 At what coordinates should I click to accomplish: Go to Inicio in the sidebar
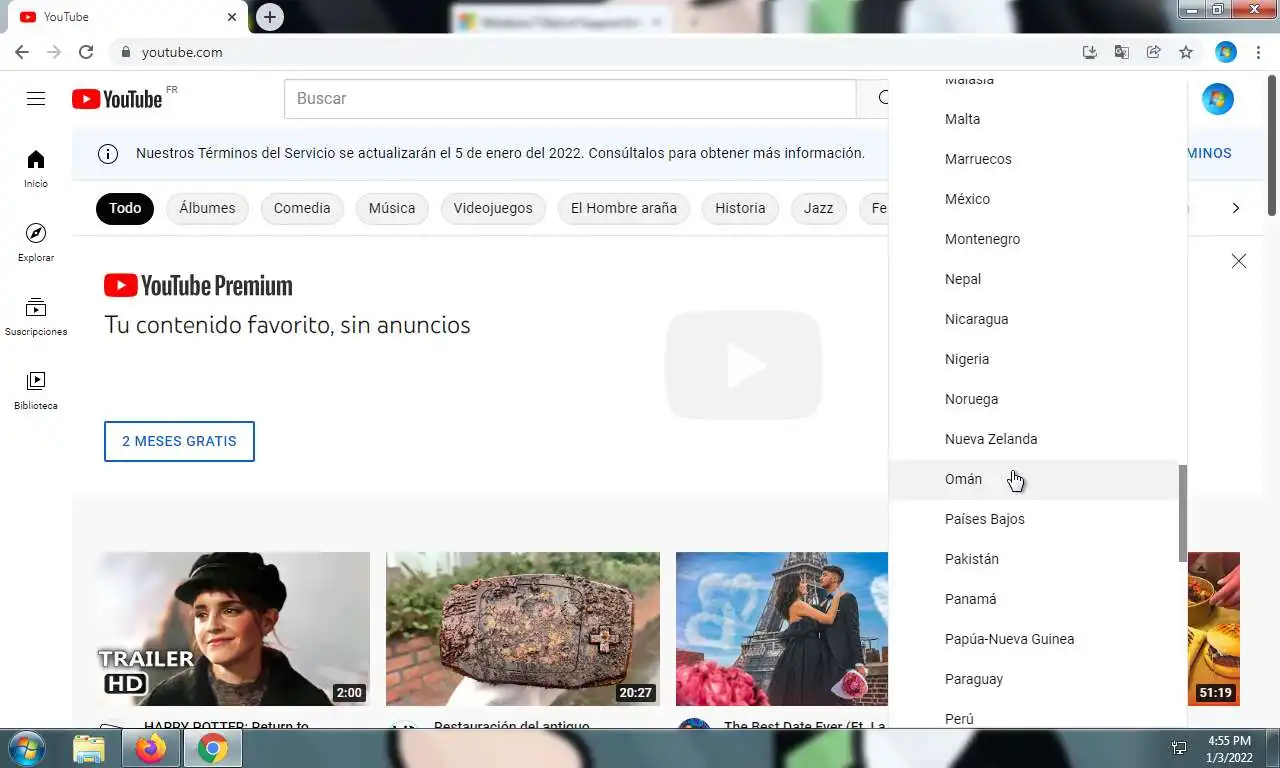point(36,169)
